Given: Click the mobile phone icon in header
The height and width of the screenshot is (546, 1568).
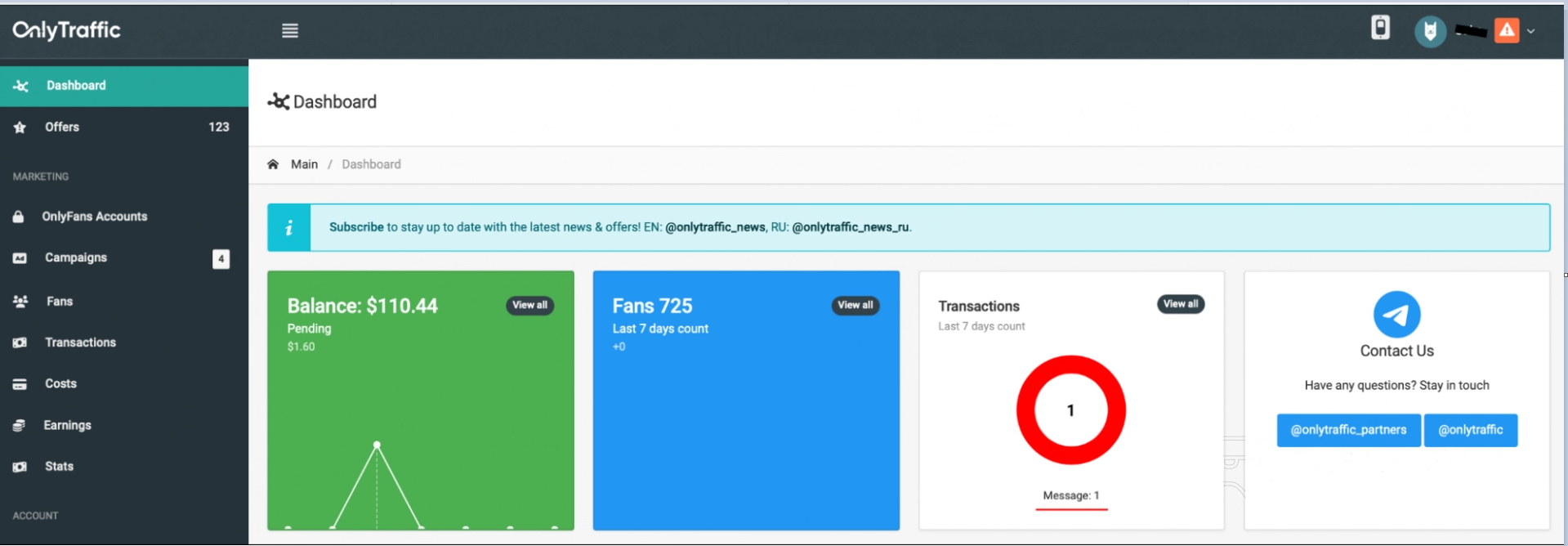Looking at the screenshot, I should [1380, 28].
